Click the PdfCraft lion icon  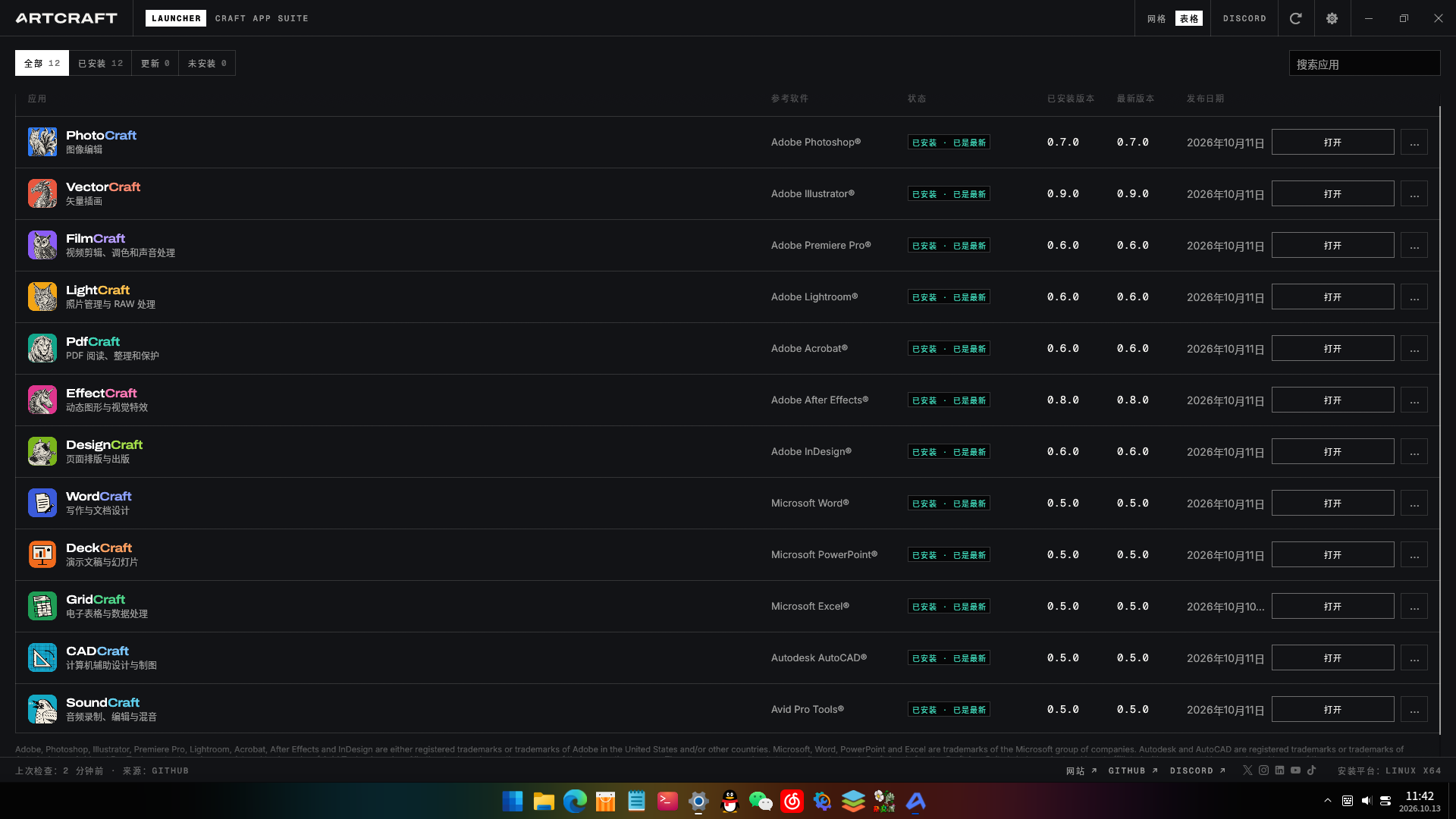tap(42, 348)
